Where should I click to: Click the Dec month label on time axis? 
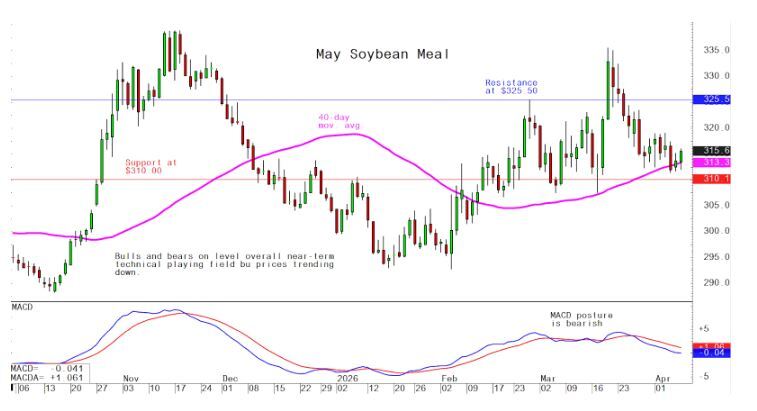[x=229, y=379]
